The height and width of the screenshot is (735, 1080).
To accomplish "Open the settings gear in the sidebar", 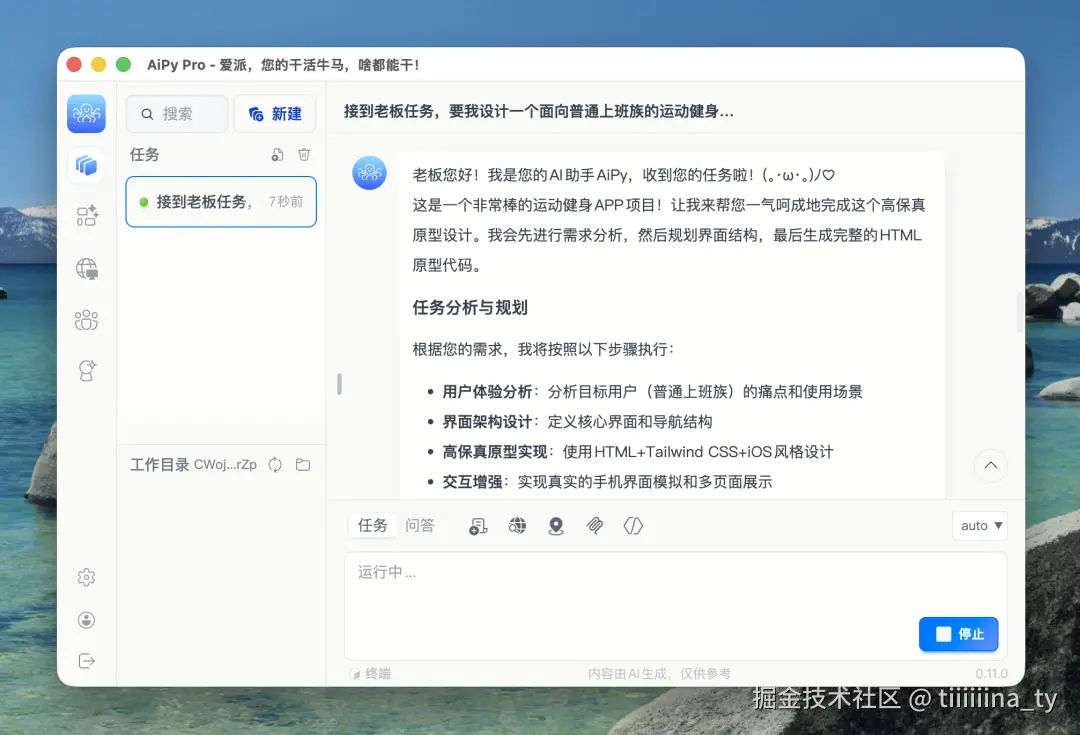I will coord(86,577).
